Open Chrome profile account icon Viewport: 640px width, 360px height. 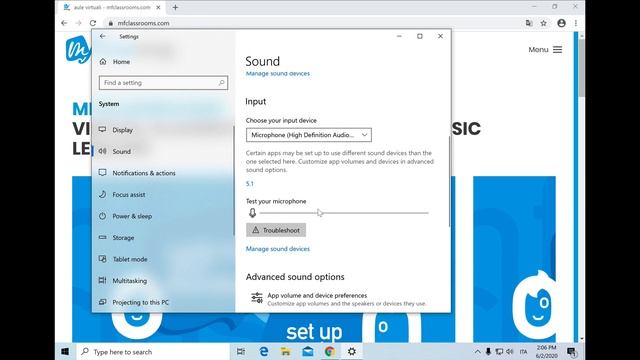click(562, 23)
